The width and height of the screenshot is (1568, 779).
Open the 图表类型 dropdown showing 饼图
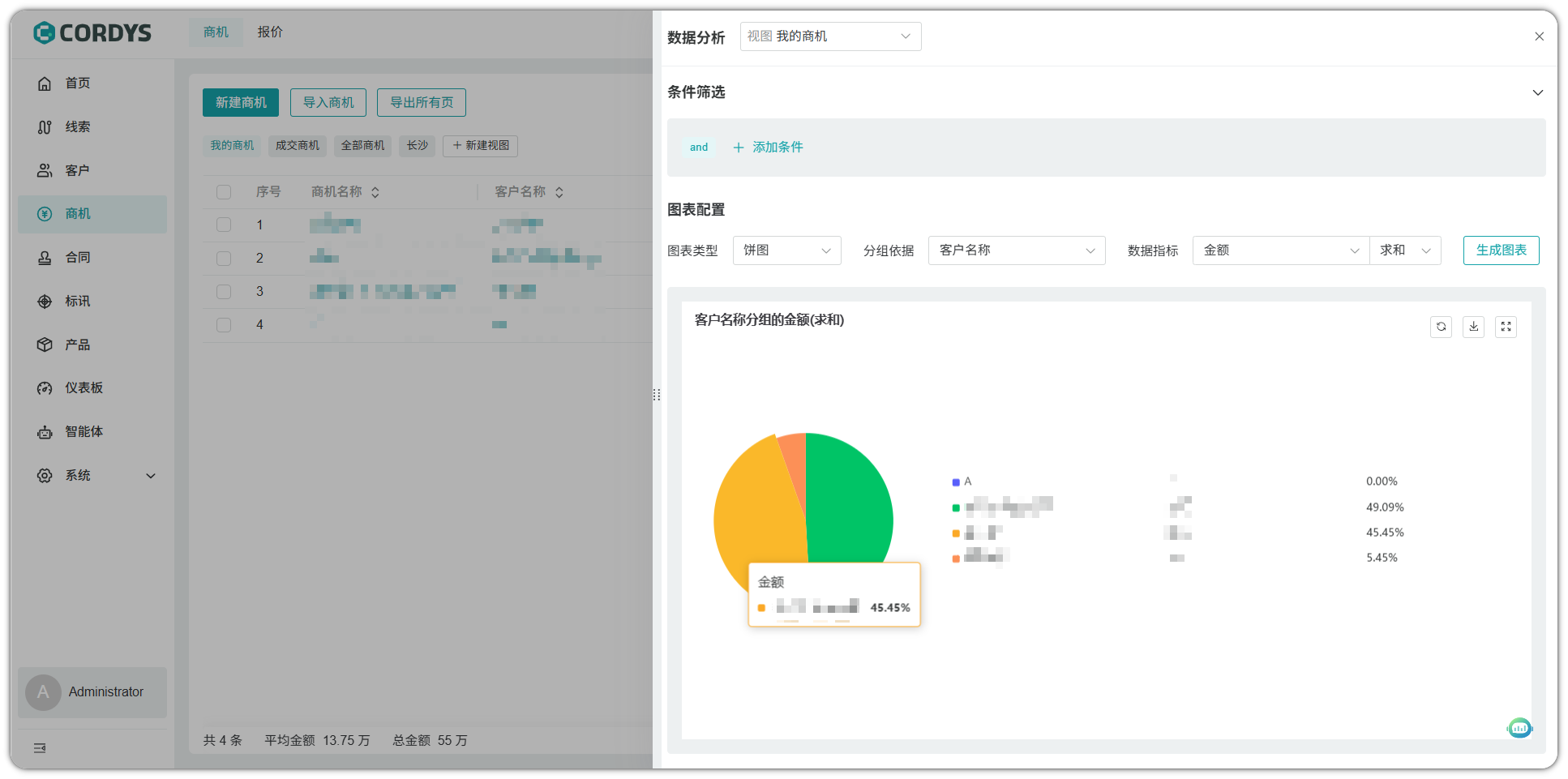point(786,250)
